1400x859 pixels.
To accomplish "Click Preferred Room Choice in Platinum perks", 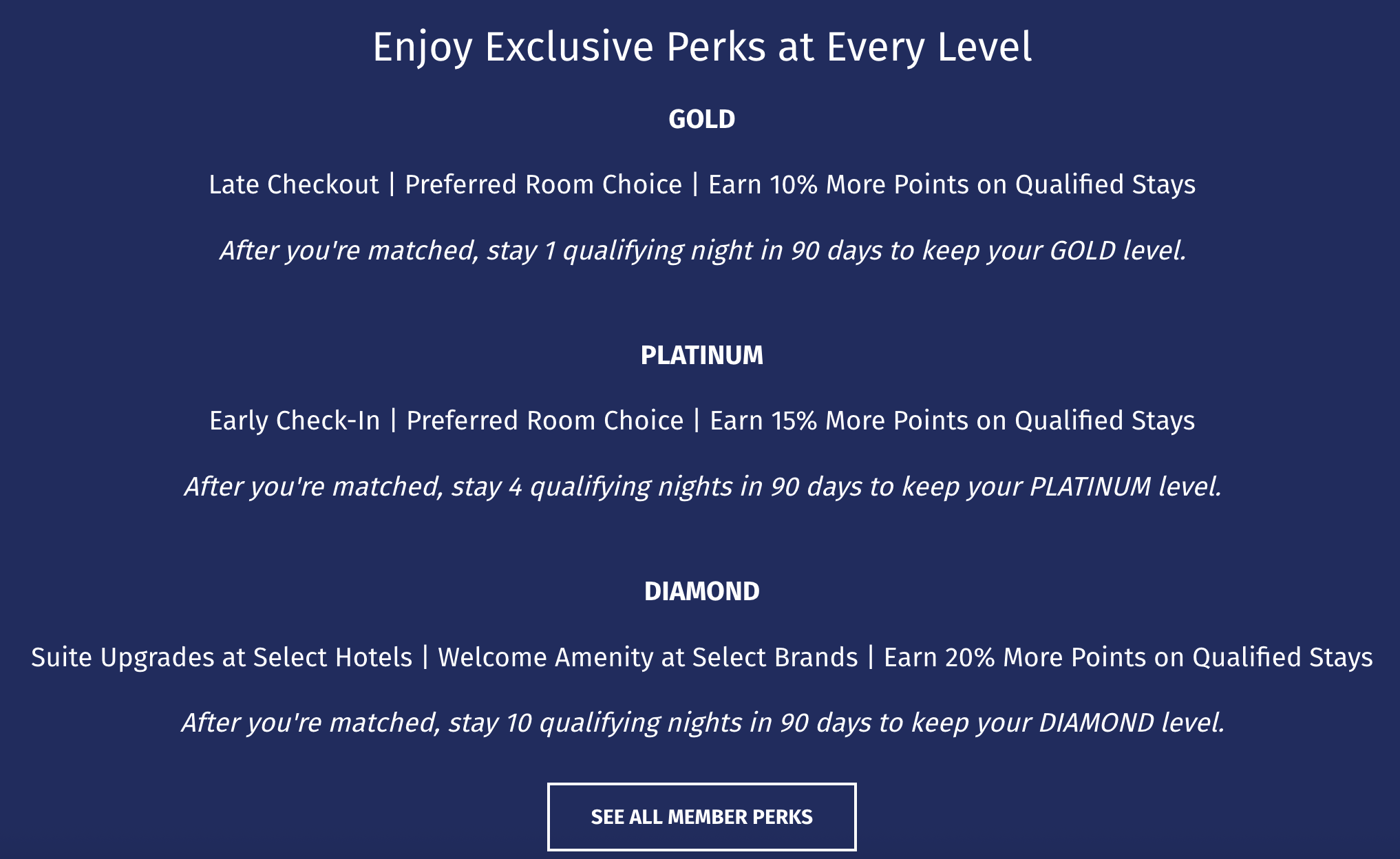I will [x=544, y=421].
